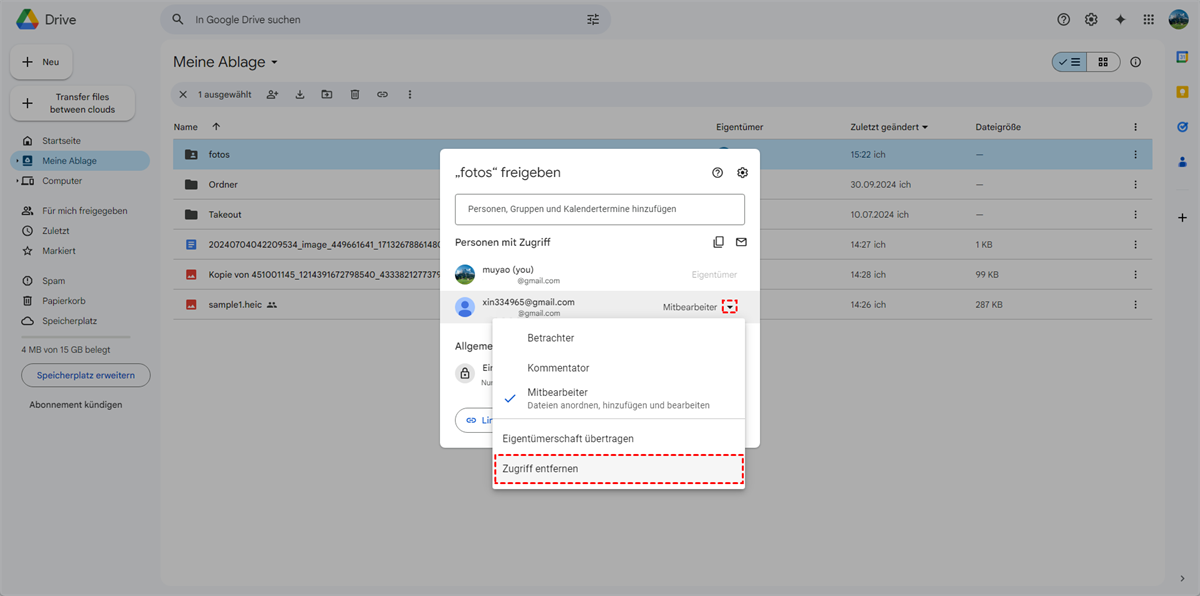
Task: Open the Mitbearbeiter role dropdown arrow
Action: point(730,307)
